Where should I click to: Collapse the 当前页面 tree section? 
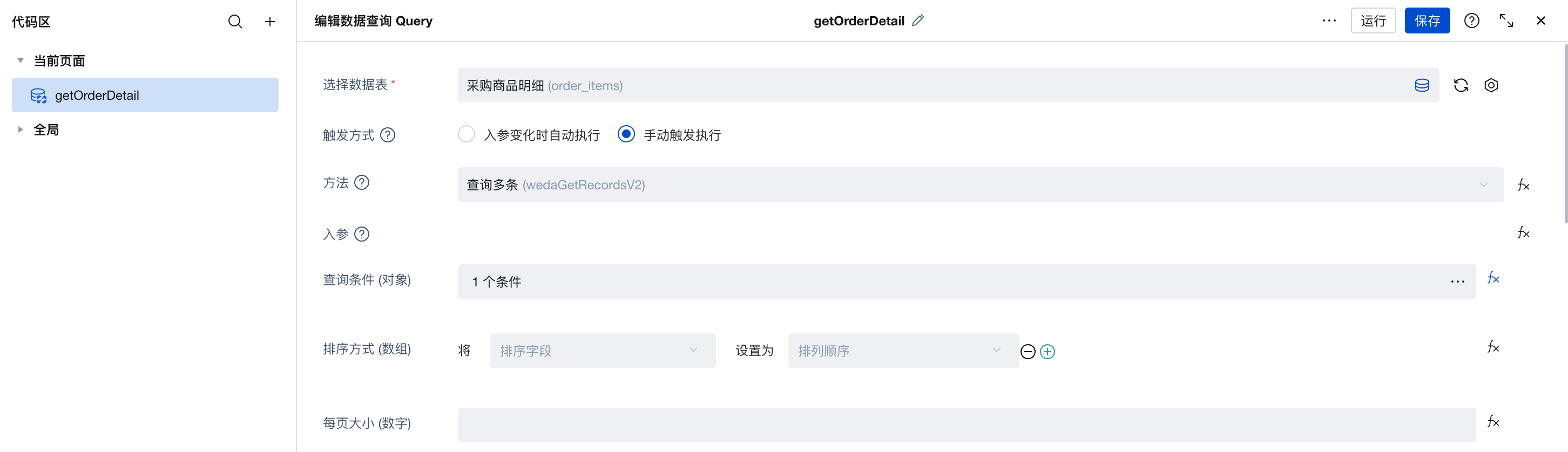(x=21, y=61)
